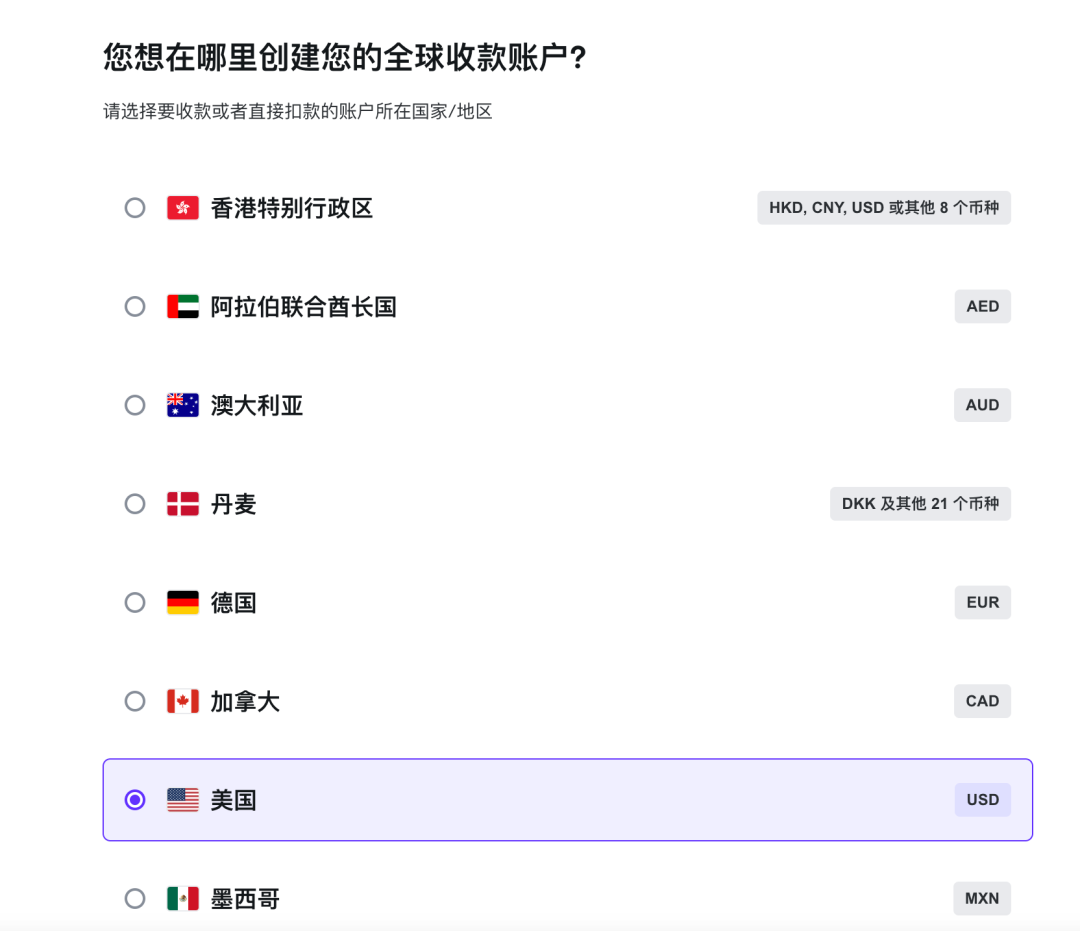Select the 德国 radio button
This screenshot has width=1080, height=931.
pos(135,602)
